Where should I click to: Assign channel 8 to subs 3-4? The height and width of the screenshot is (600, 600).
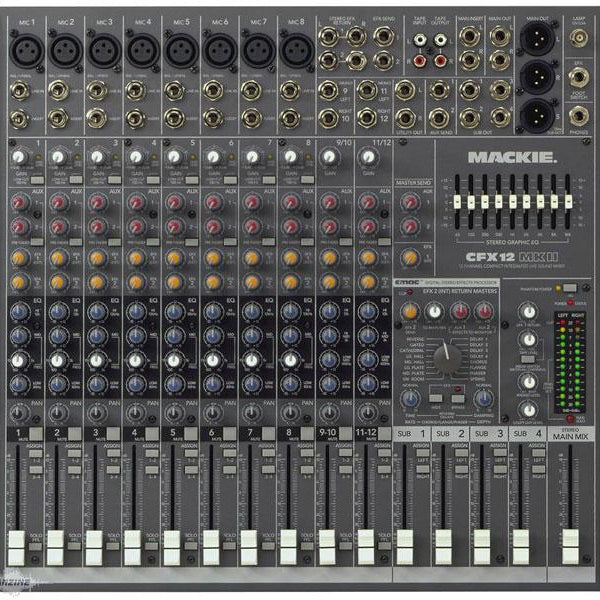click(307, 470)
